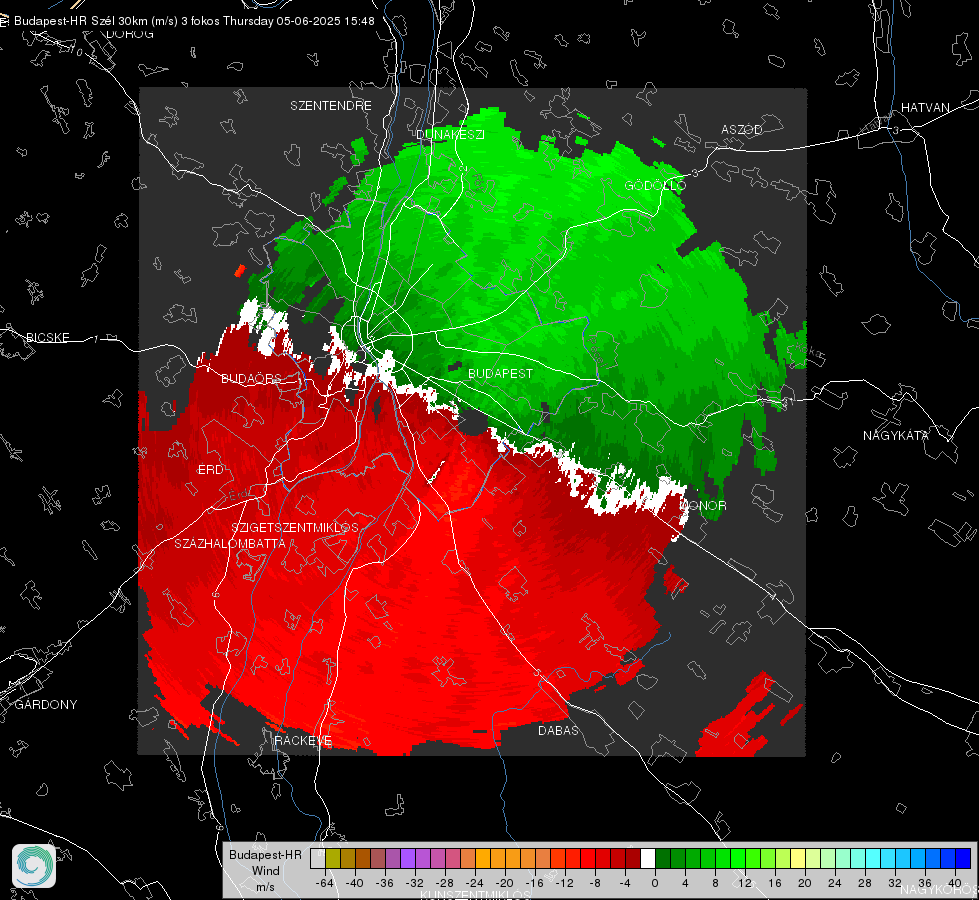
Task: Click the m/s unit label in legend
Action: click(265, 886)
